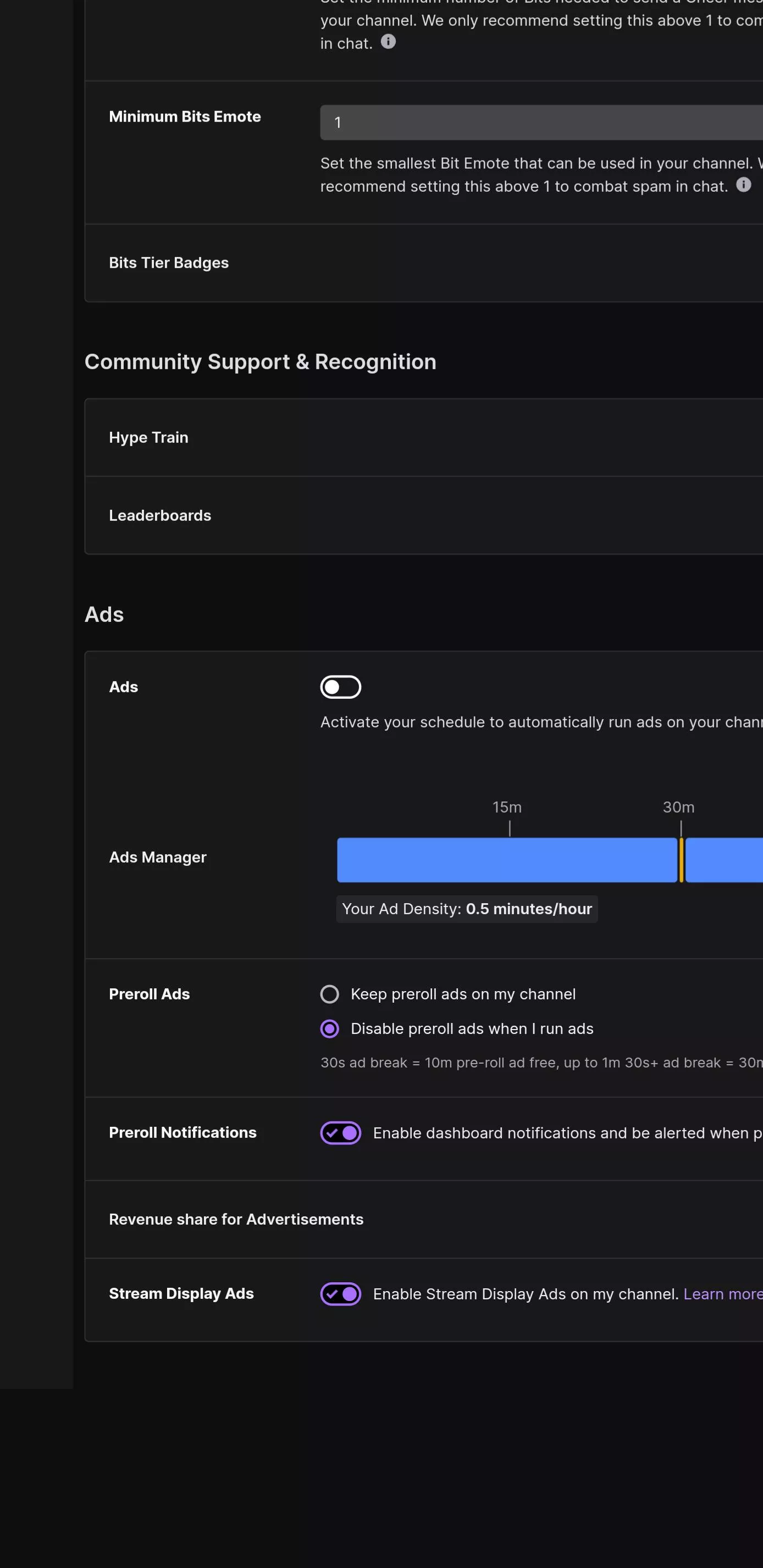Click 'Your Ad Density: 0.5 minutes/hour' badge
763x1568 pixels.
click(x=467, y=909)
